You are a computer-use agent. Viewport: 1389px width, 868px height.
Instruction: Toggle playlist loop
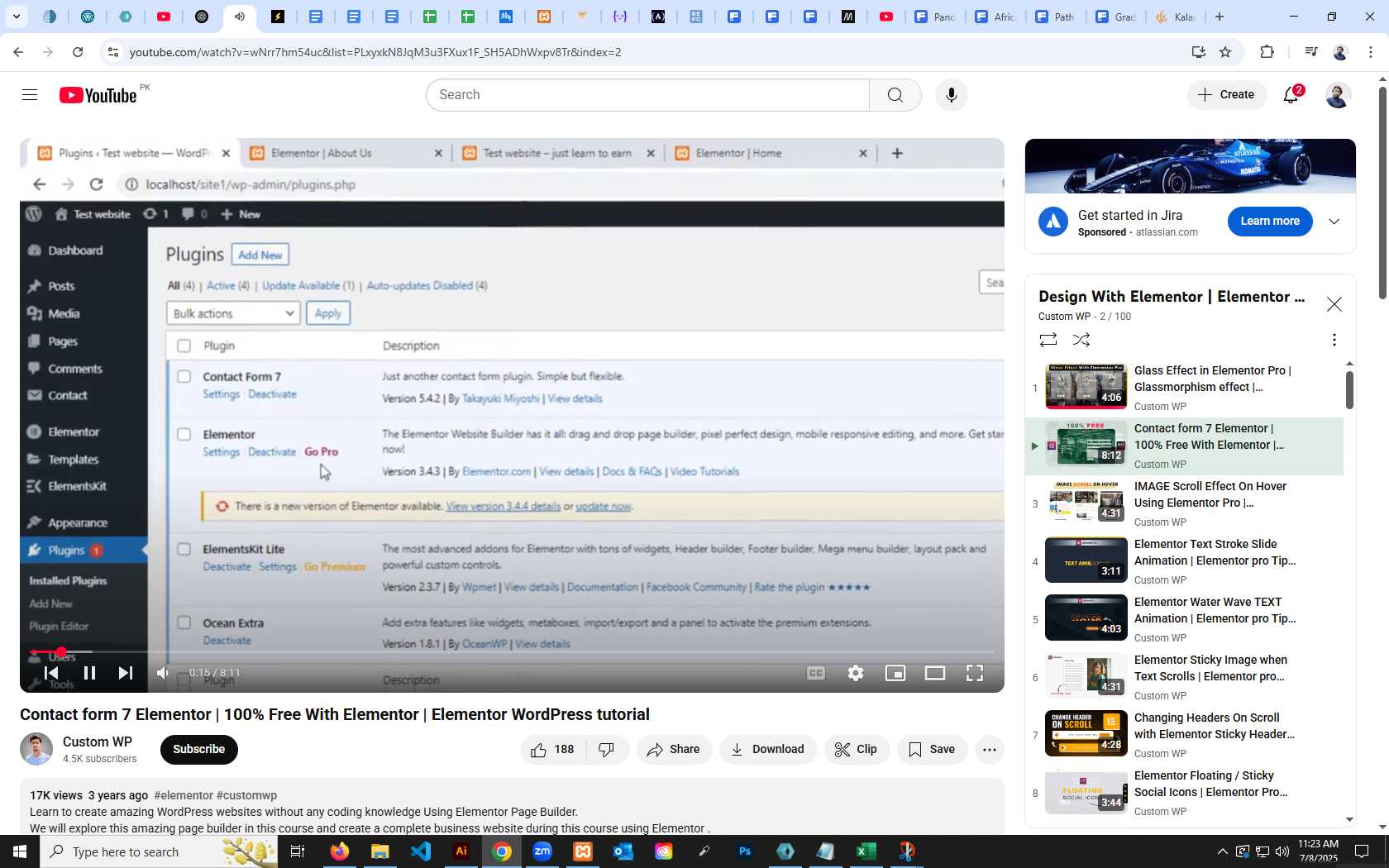pyautogui.click(x=1048, y=340)
